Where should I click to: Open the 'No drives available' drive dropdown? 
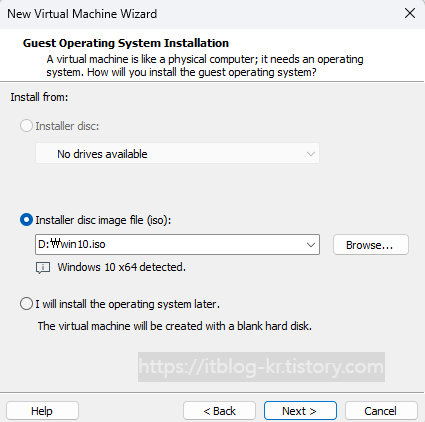[x=177, y=154]
